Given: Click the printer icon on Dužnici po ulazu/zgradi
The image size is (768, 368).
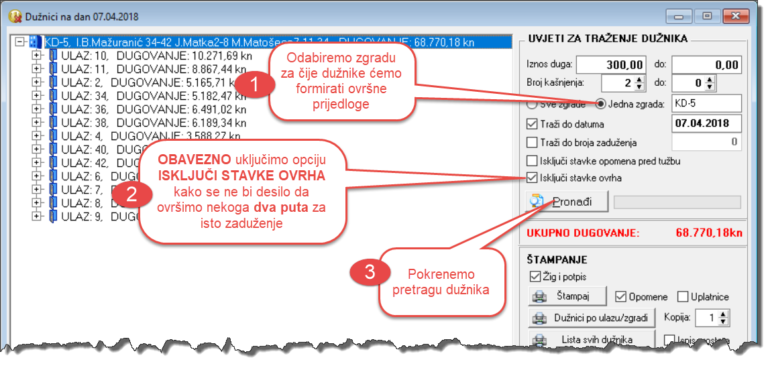Looking at the screenshot, I should click(539, 319).
